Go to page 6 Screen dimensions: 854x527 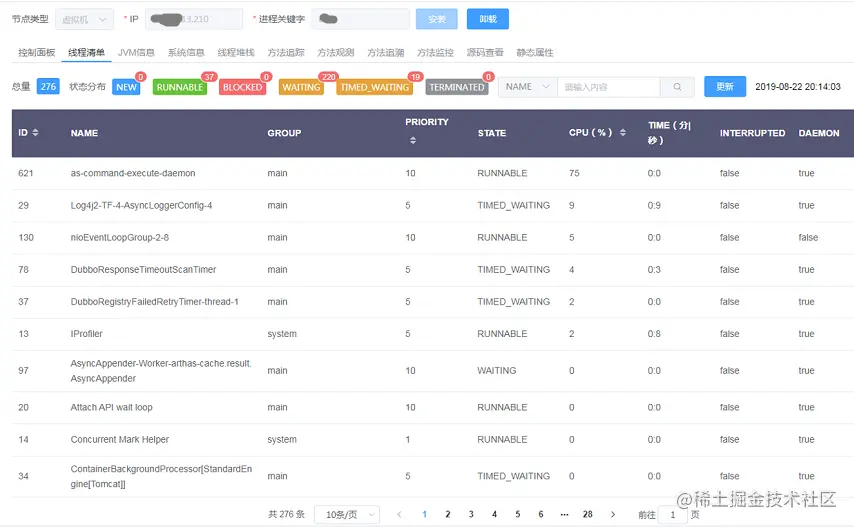coord(541,514)
